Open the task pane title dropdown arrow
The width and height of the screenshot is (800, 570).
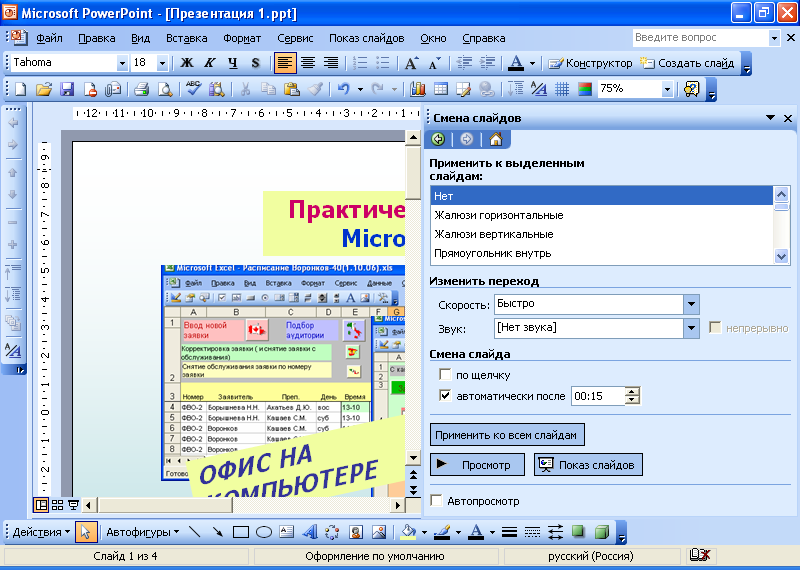point(770,118)
